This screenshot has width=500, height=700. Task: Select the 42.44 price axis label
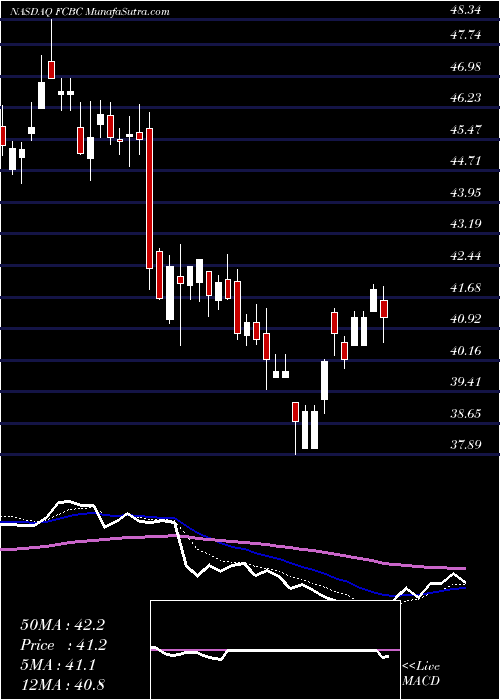pos(465,256)
